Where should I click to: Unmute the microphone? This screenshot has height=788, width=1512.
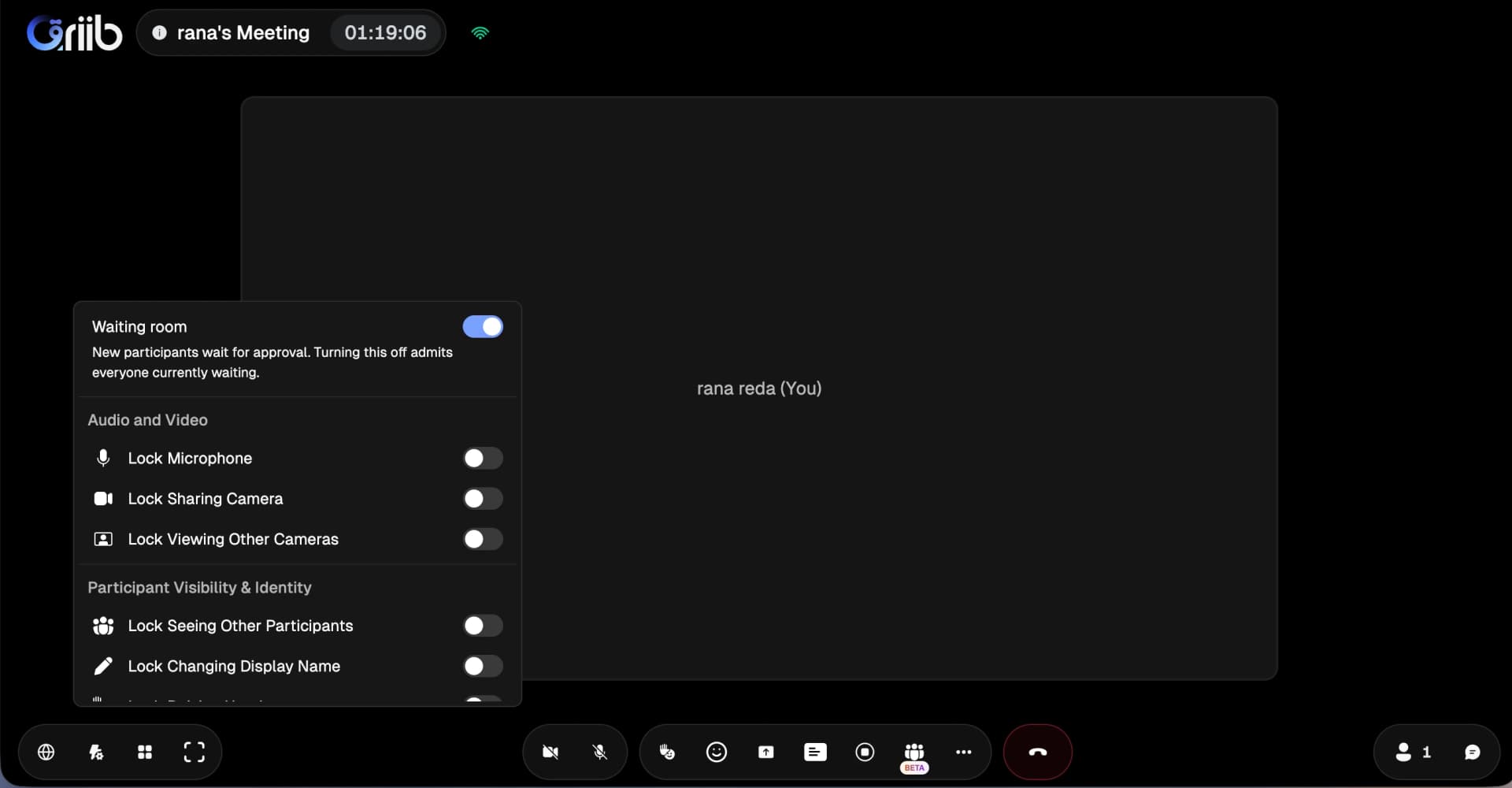click(x=599, y=753)
